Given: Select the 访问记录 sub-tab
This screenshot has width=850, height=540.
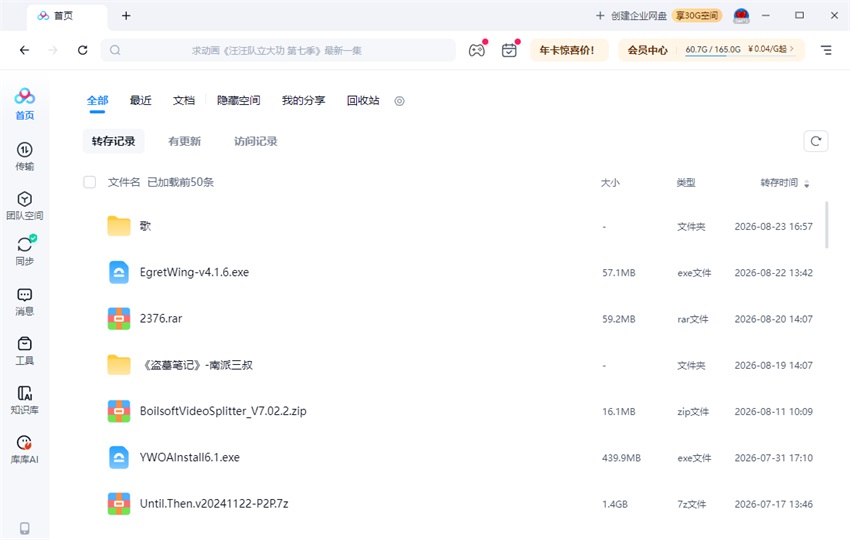Looking at the screenshot, I should [256, 141].
